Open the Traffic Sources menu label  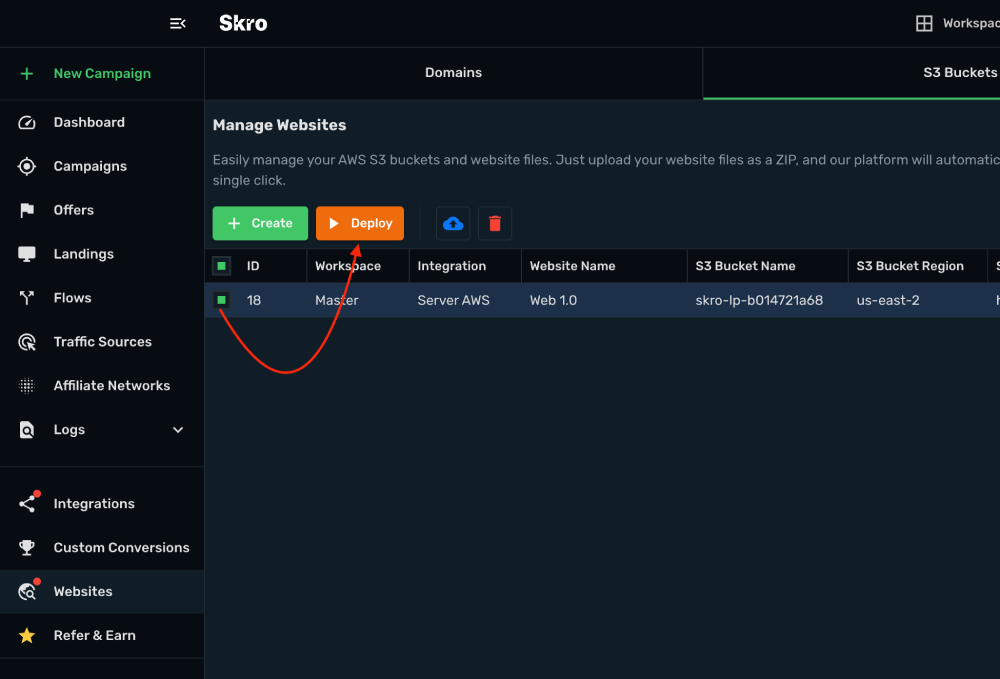coord(103,342)
